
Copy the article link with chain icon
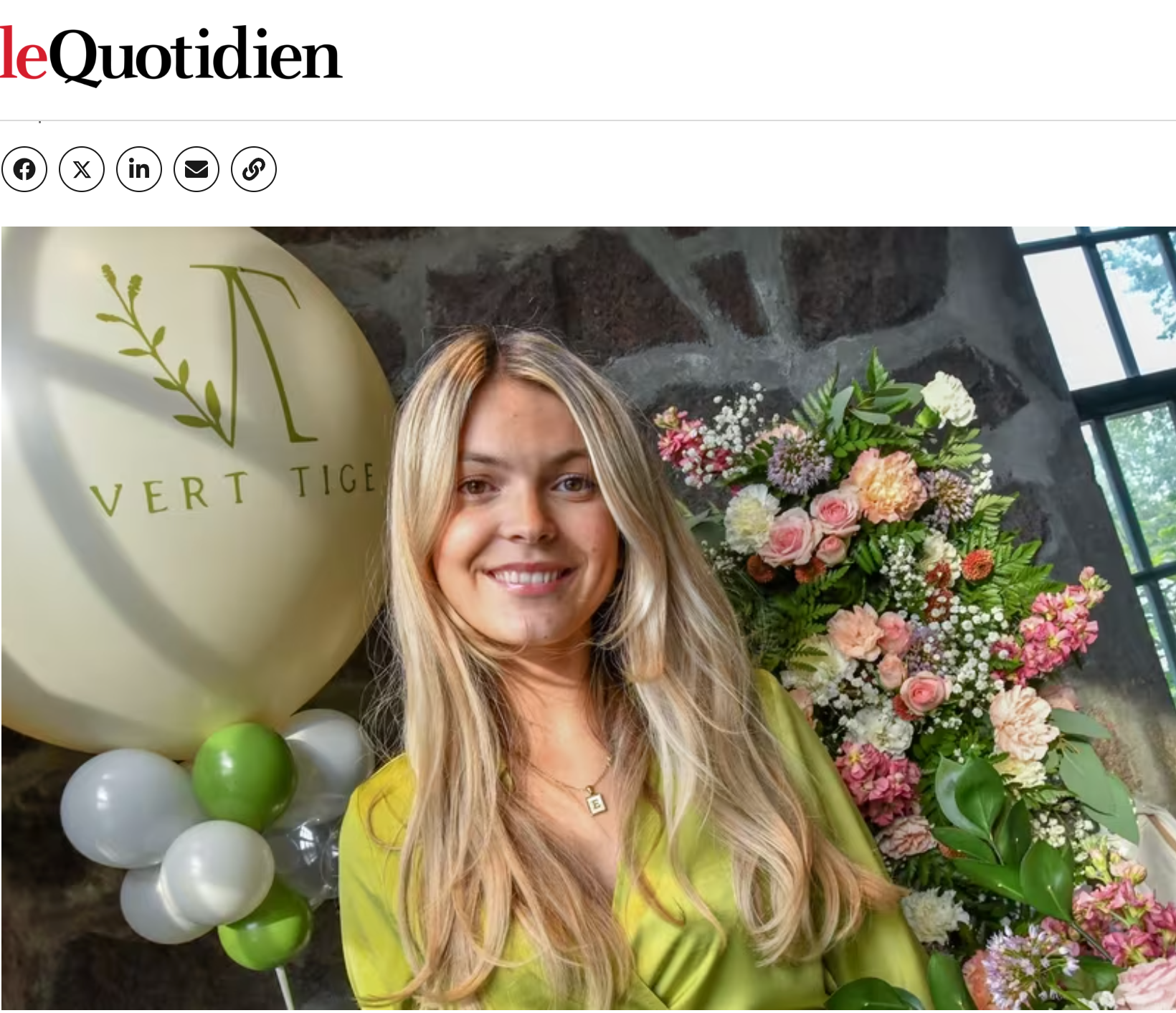[x=254, y=169]
